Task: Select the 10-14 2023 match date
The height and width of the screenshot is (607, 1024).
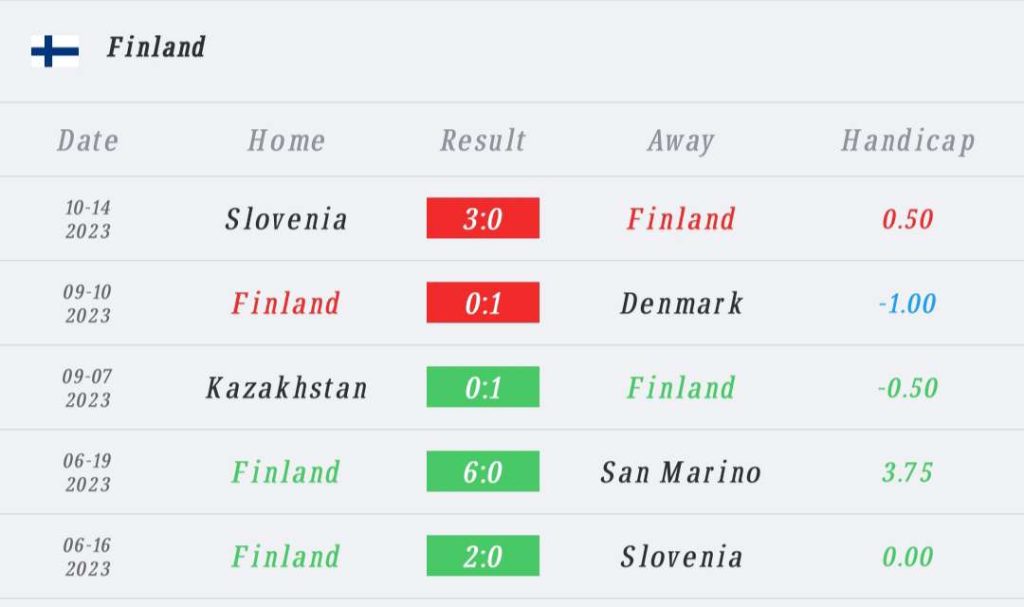Action: (x=88, y=219)
